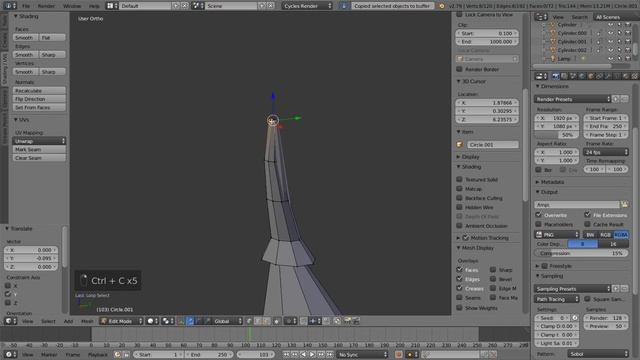
Task: Click the timeline play button
Action: pyautogui.click(x=312, y=355)
